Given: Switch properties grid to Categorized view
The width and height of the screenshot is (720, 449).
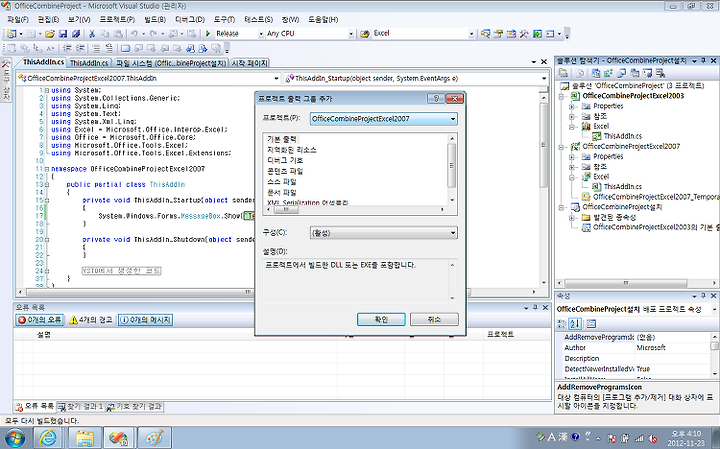Looking at the screenshot, I should [x=562, y=324].
